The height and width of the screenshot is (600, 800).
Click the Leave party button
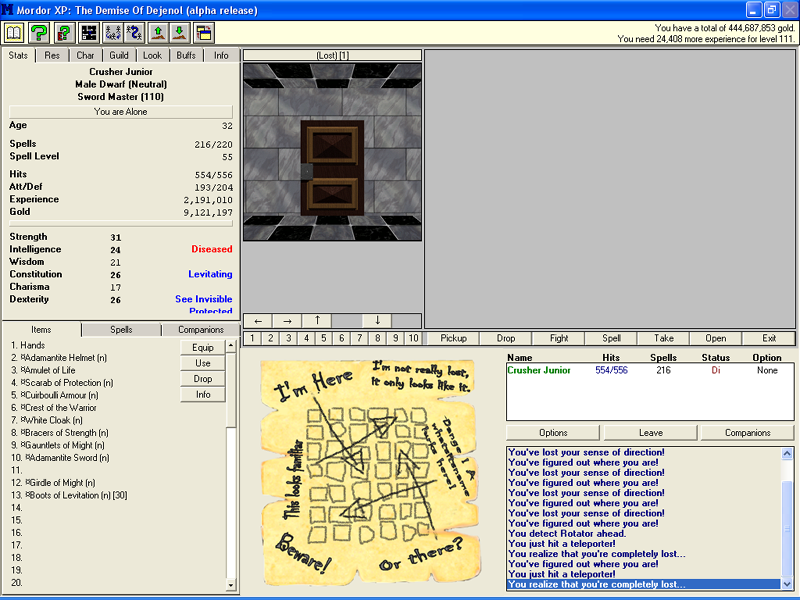click(x=651, y=433)
